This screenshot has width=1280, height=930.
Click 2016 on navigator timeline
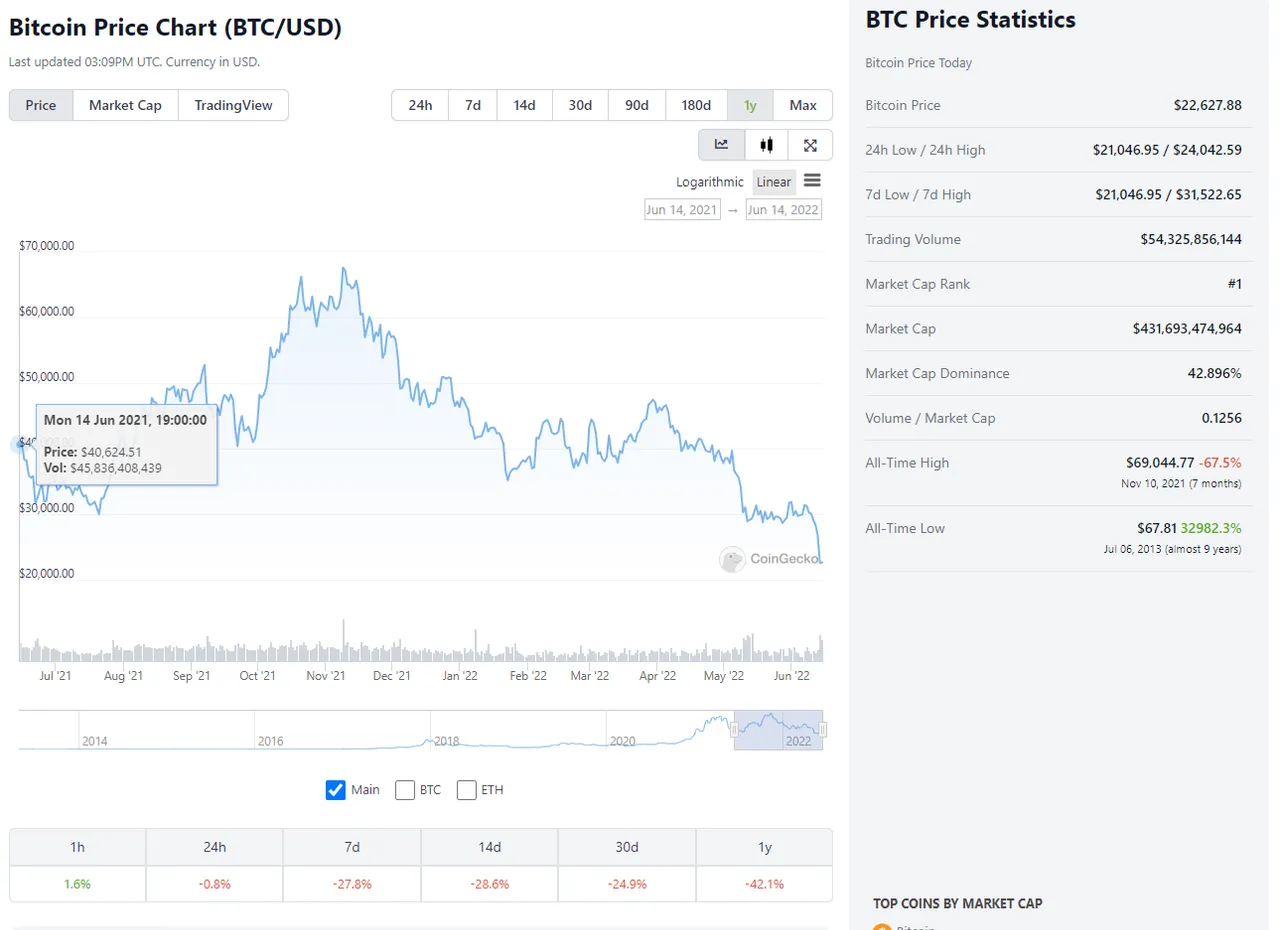270,741
